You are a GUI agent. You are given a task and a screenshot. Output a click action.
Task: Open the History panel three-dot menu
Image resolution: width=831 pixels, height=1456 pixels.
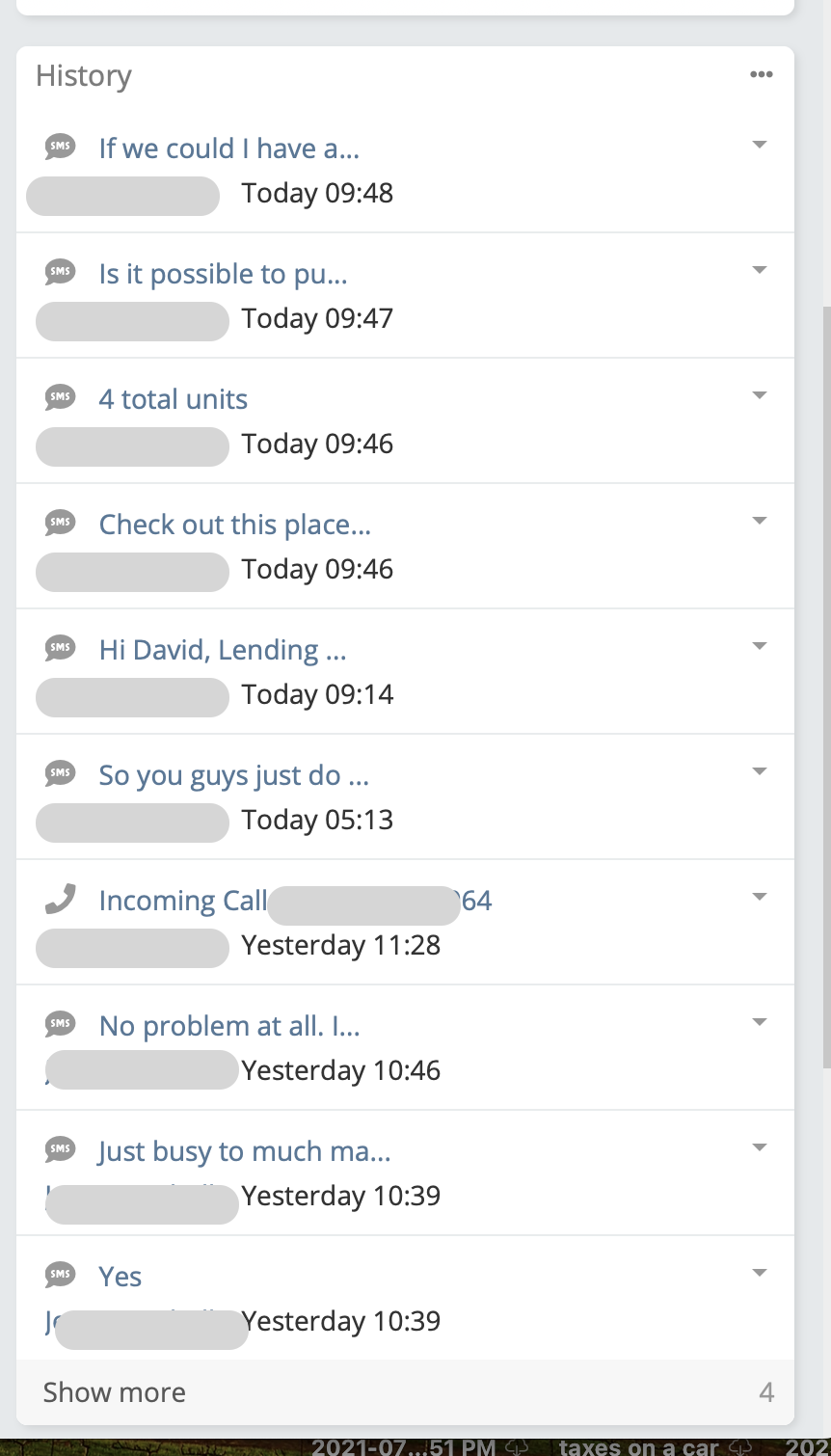coord(761,75)
